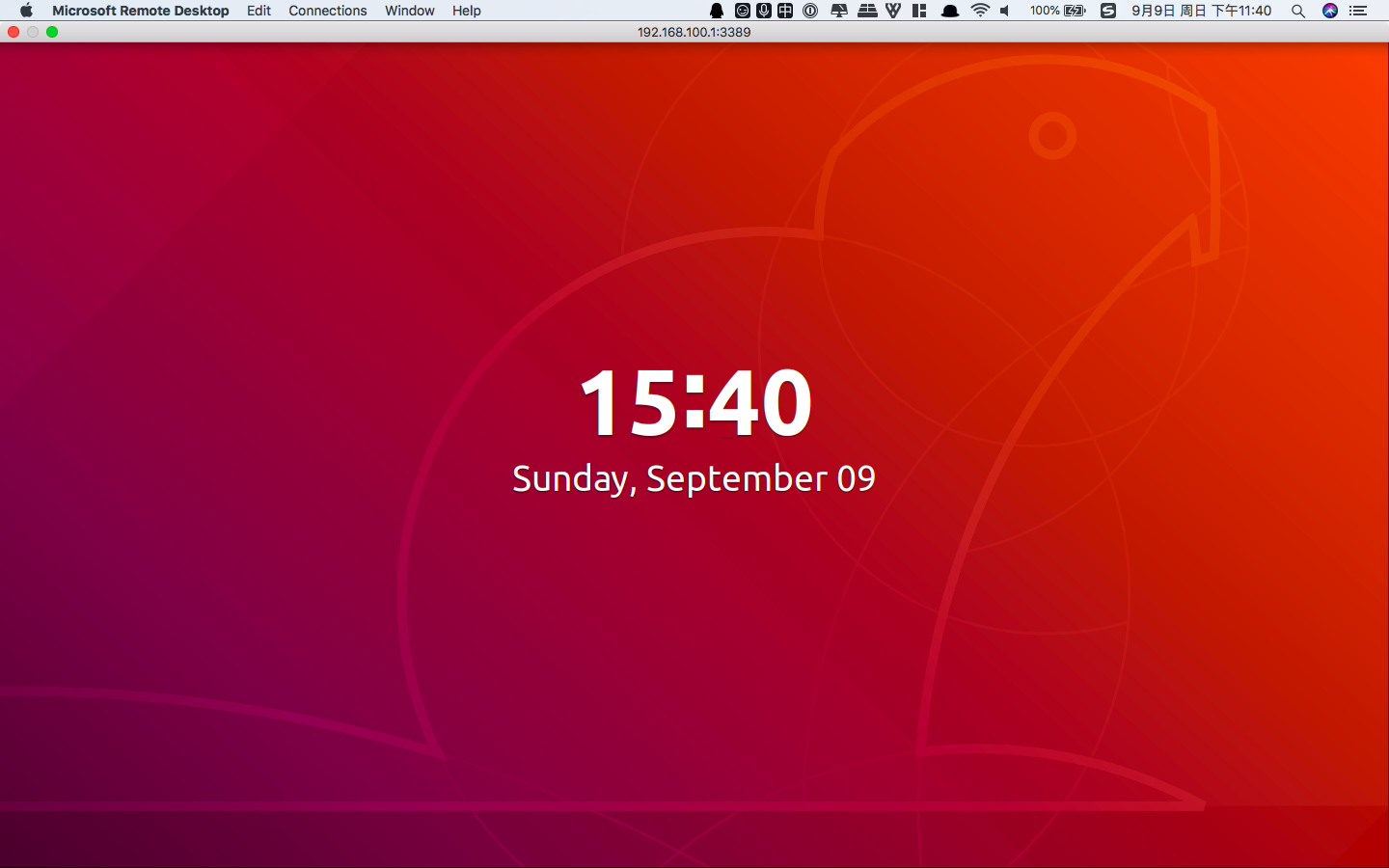This screenshot has height=868, width=1389.
Task: Open Notification Center list icon
Action: pyautogui.click(x=1358, y=11)
